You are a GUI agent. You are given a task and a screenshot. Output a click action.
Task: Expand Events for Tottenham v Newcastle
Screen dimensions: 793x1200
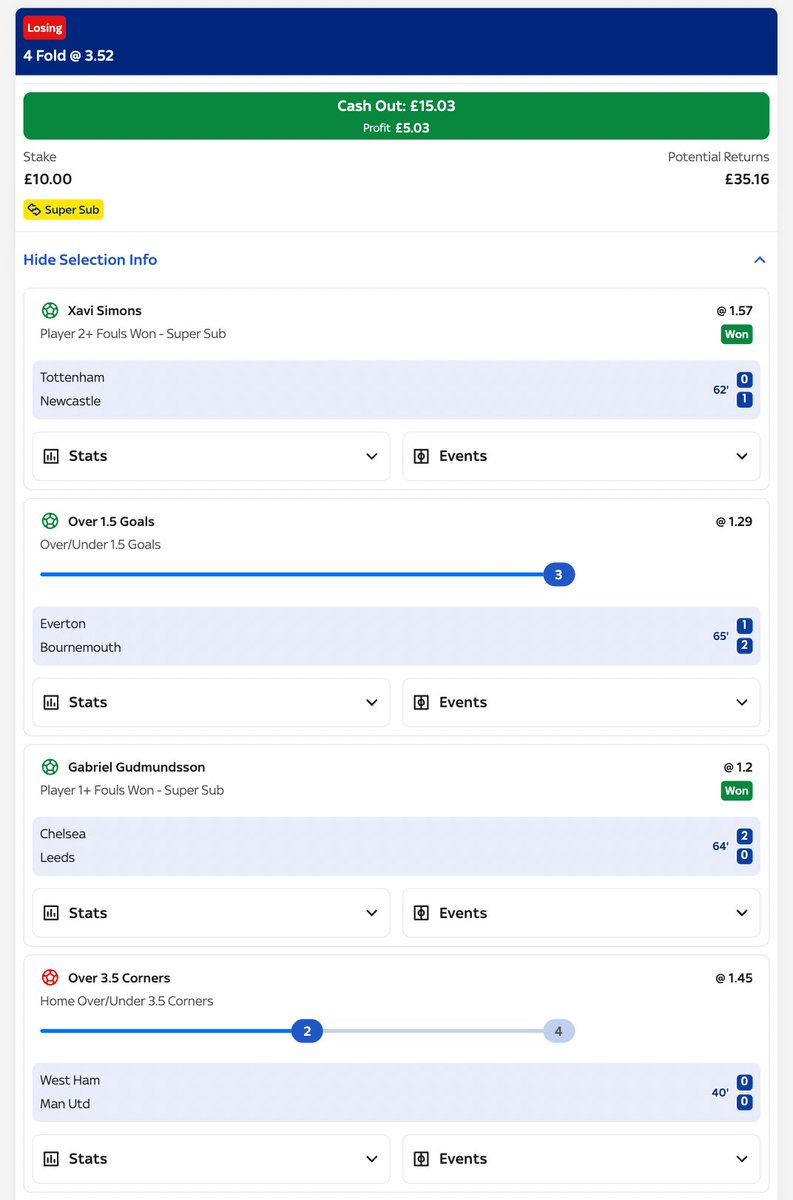tap(581, 457)
